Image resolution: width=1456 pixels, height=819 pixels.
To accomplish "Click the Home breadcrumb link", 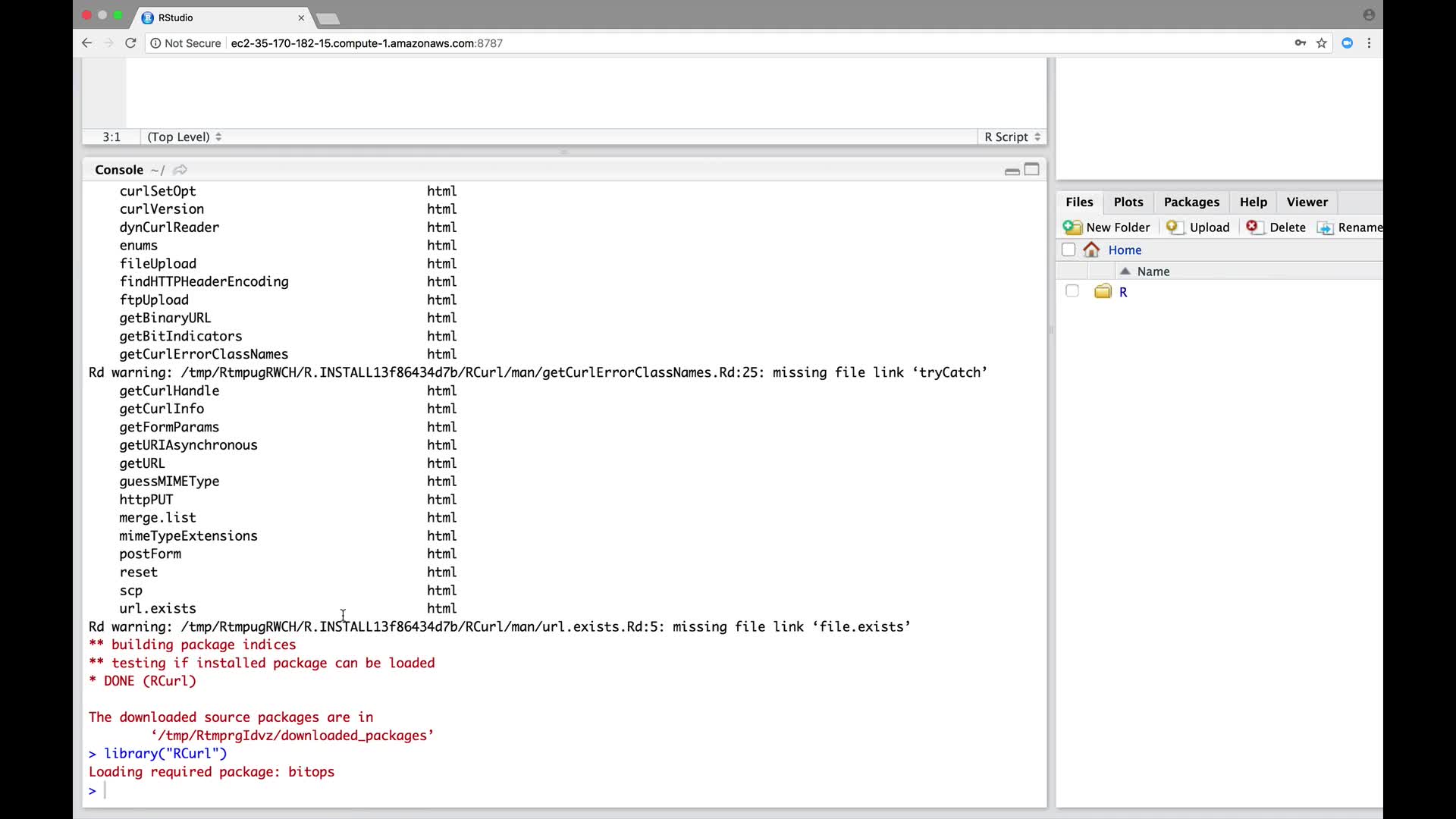I will (1125, 250).
